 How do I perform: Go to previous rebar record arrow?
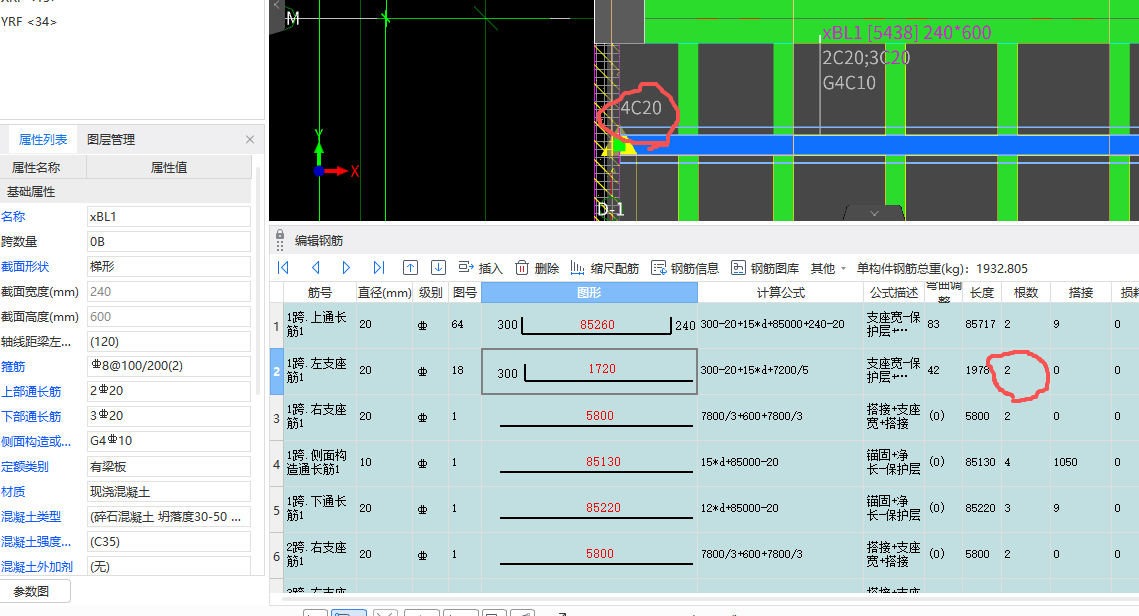[x=315, y=268]
